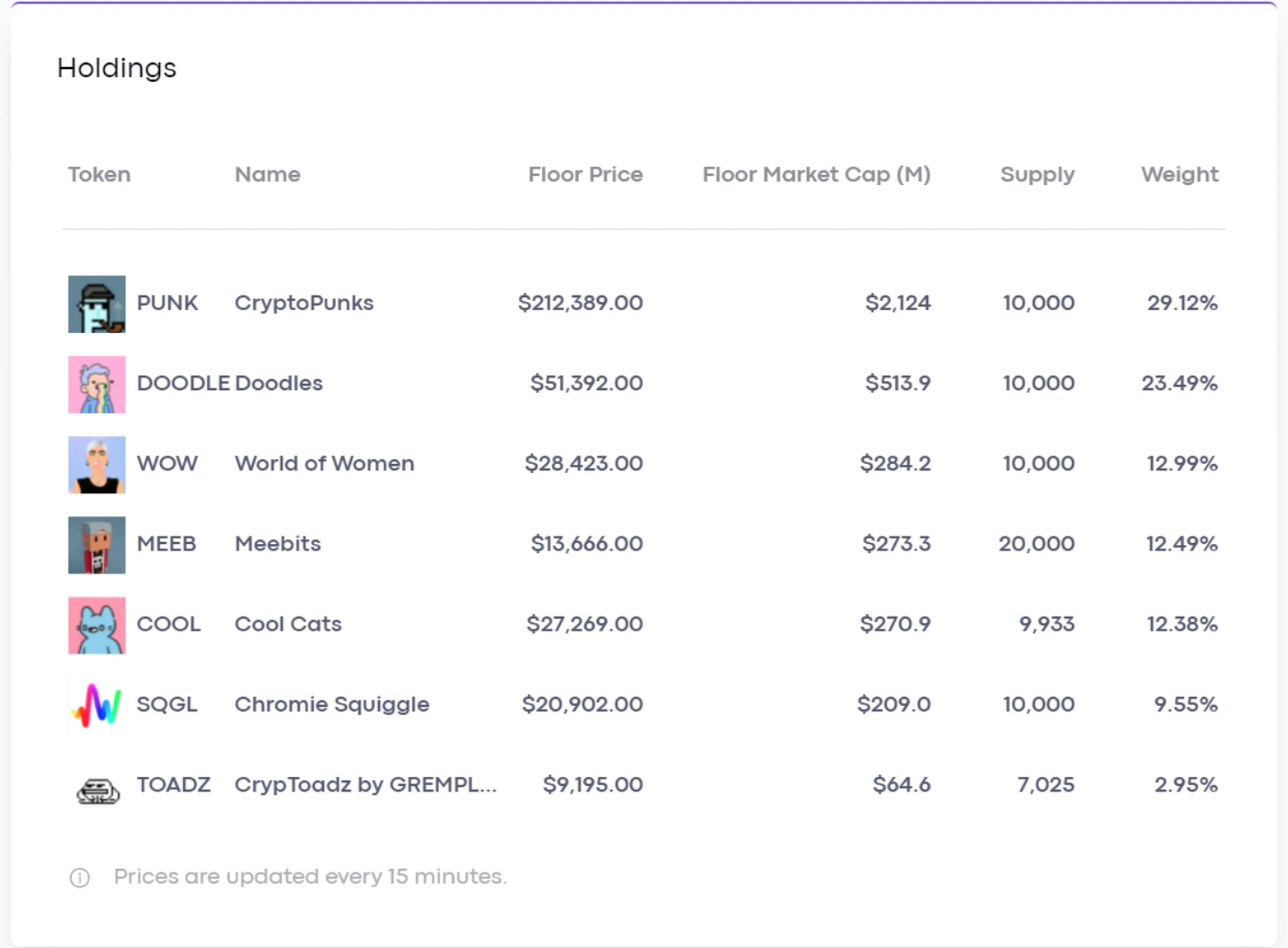Click the Name column header
Screen dimensions: 1288x948
point(268,174)
